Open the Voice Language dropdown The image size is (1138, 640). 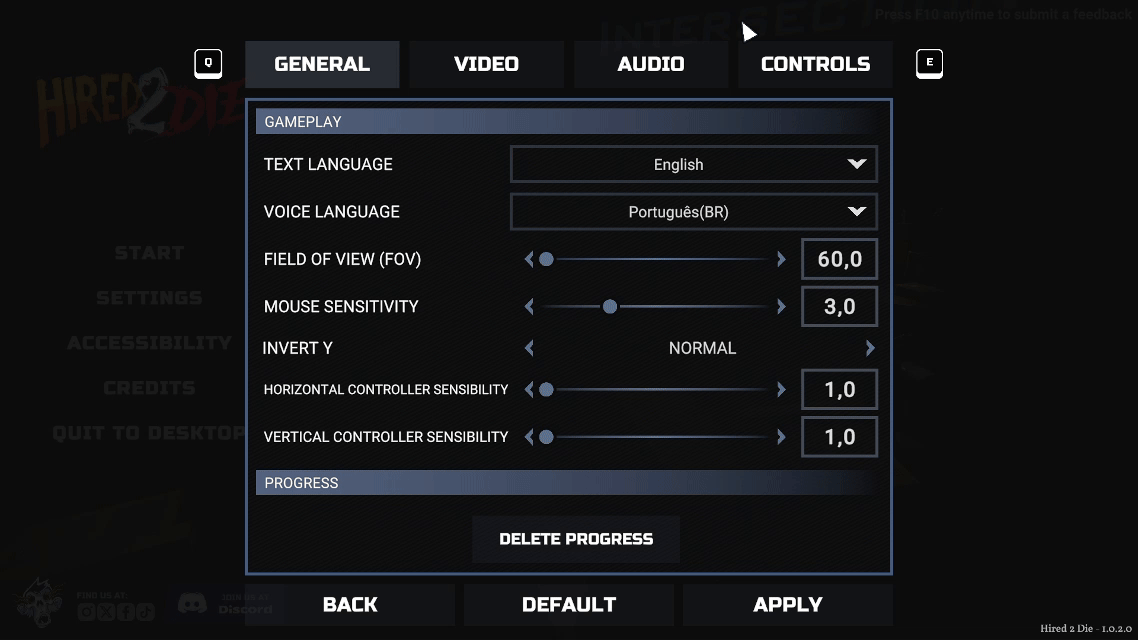pyautogui.click(x=694, y=212)
